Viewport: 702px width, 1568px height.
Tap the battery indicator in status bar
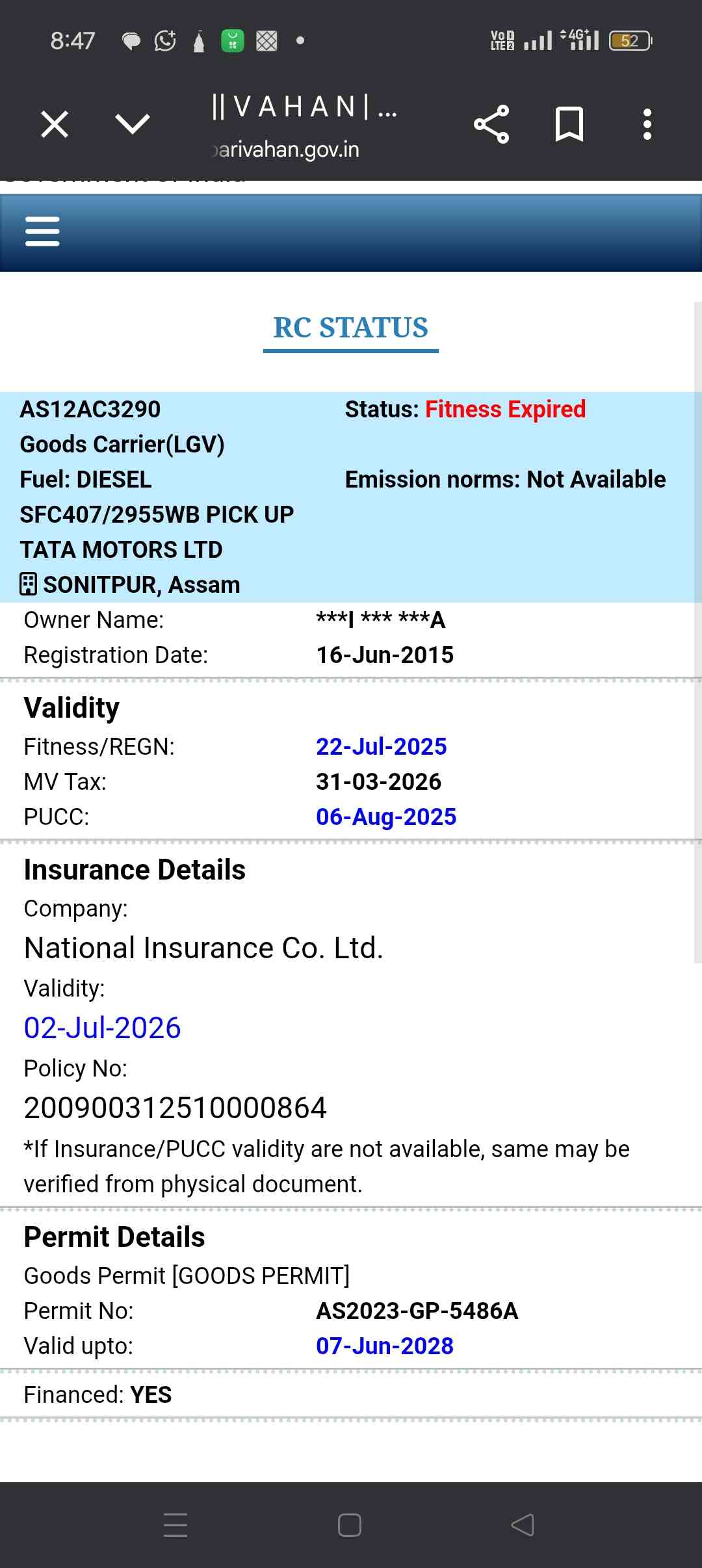[630, 41]
